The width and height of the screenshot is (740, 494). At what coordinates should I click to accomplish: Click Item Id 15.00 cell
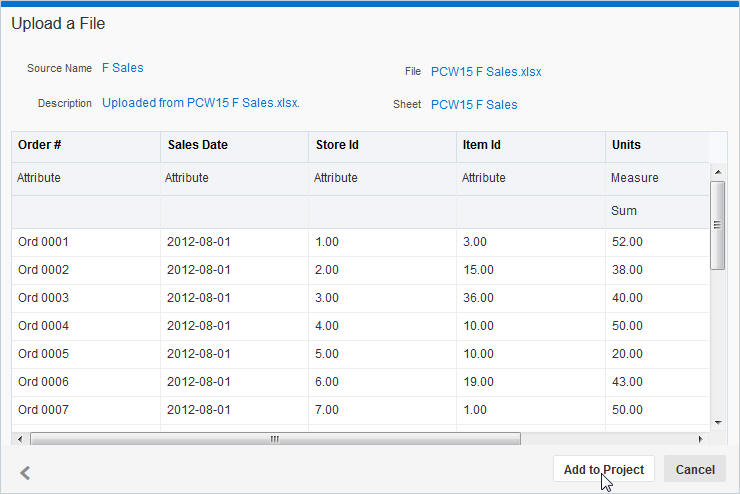tap(531, 270)
